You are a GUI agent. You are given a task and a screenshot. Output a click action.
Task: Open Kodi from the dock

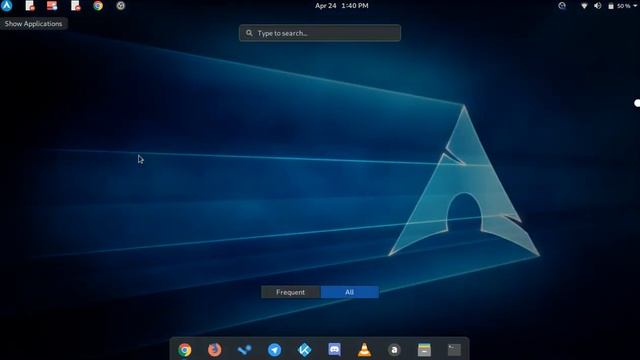[304, 350]
